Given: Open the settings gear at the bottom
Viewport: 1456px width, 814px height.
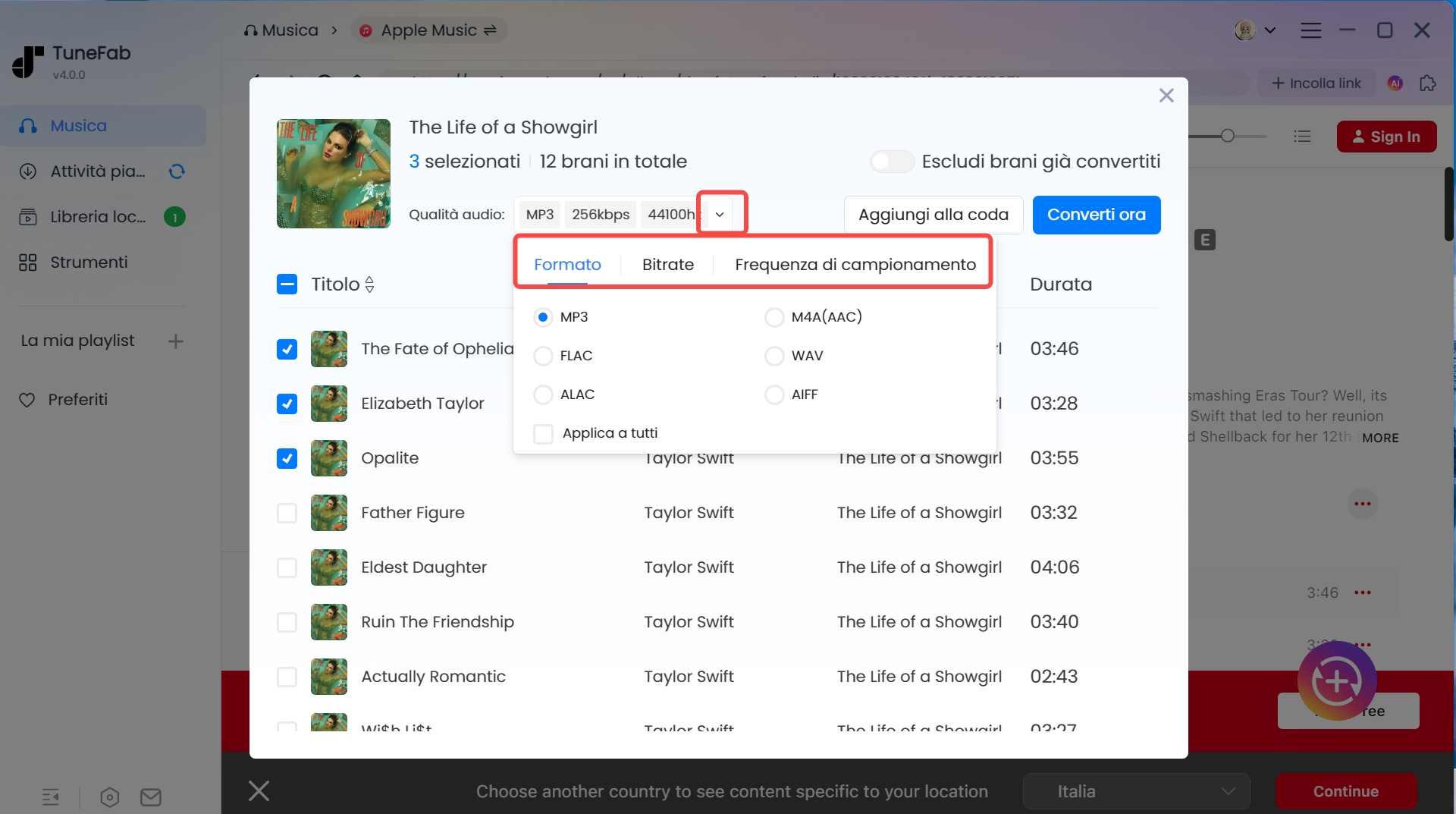Looking at the screenshot, I should [x=108, y=797].
